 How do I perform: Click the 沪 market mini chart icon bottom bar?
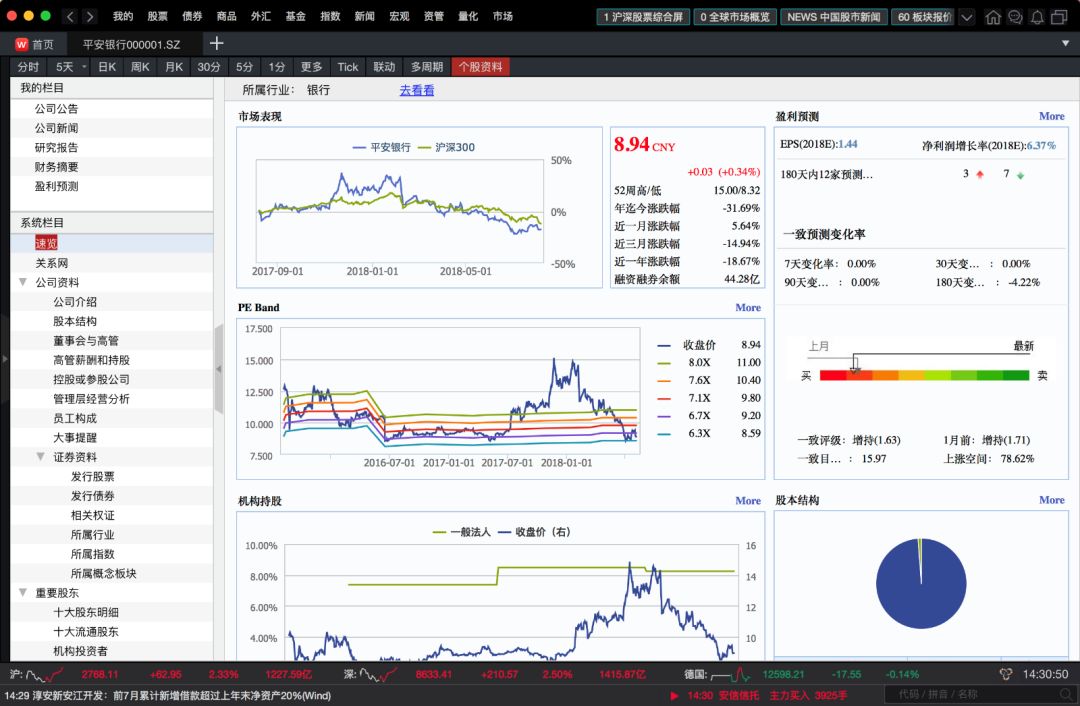[42, 674]
